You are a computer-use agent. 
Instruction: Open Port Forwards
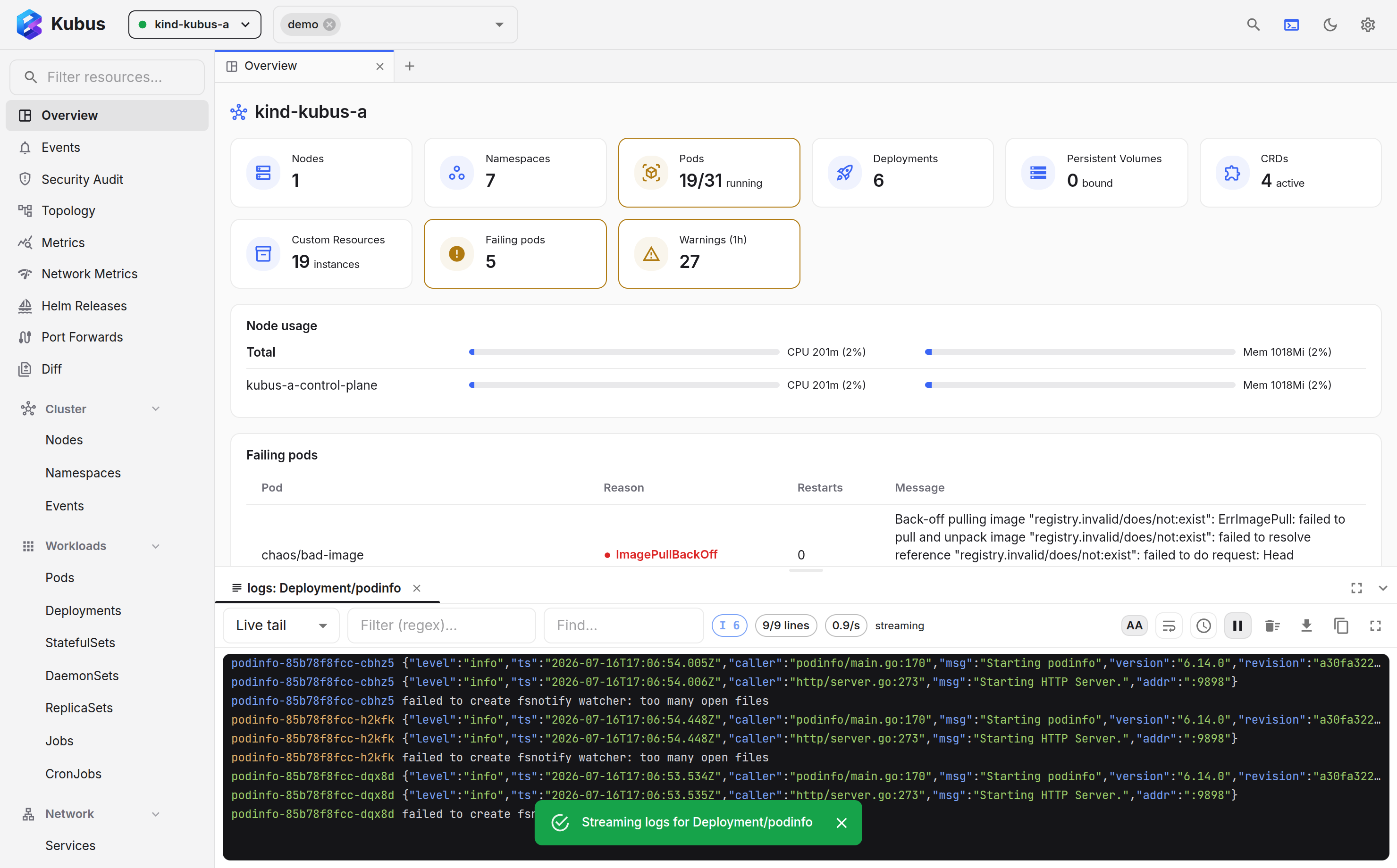click(107, 337)
